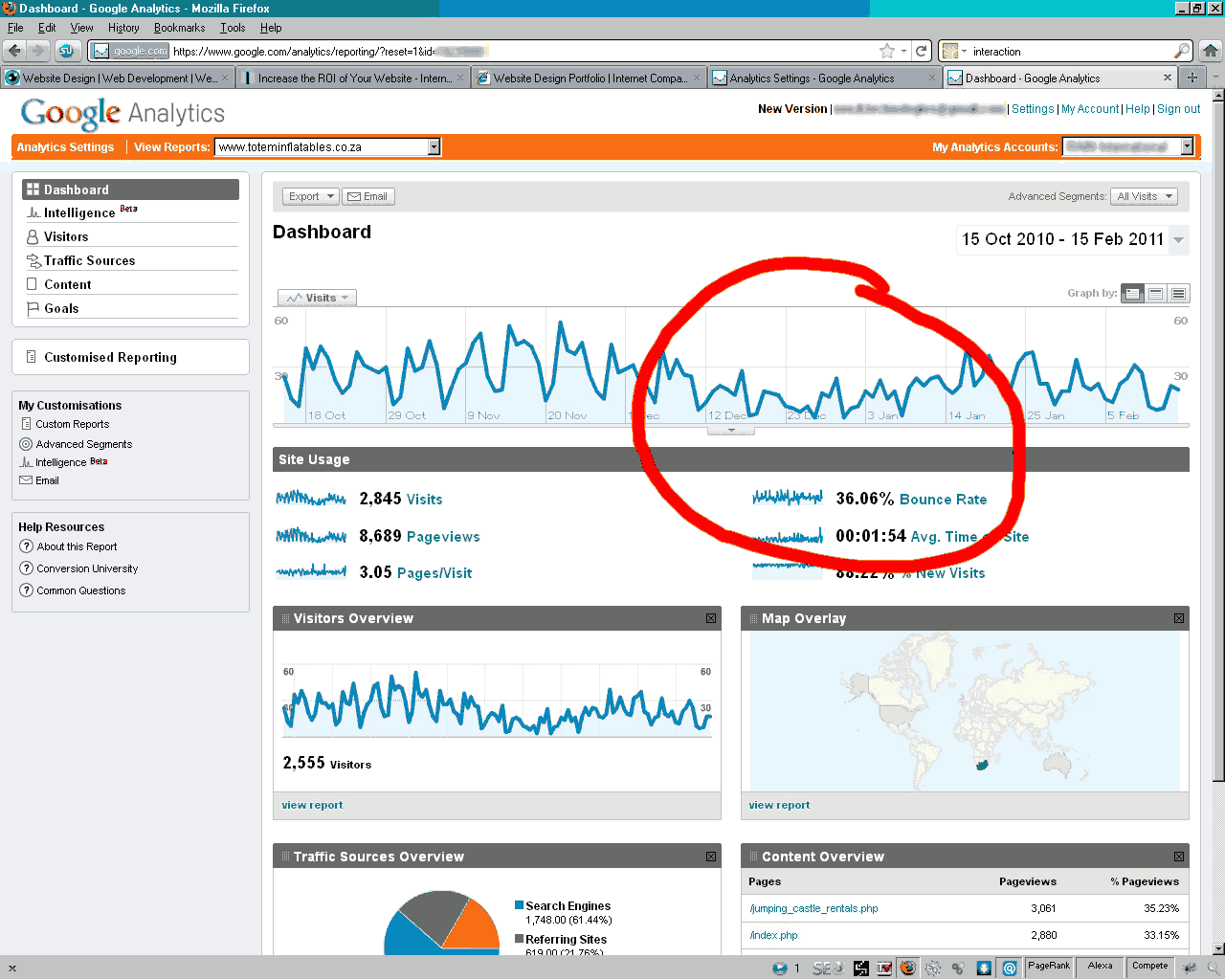Go back with the browser back arrow
1225x980 pixels.
[14, 51]
